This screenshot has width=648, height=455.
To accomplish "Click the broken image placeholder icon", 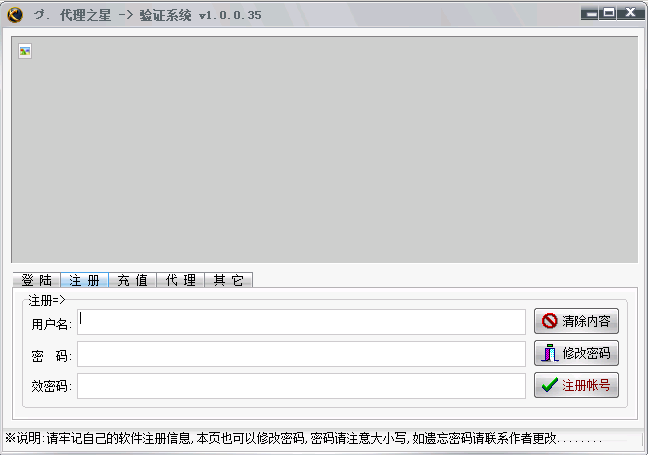I will click(25, 51).
